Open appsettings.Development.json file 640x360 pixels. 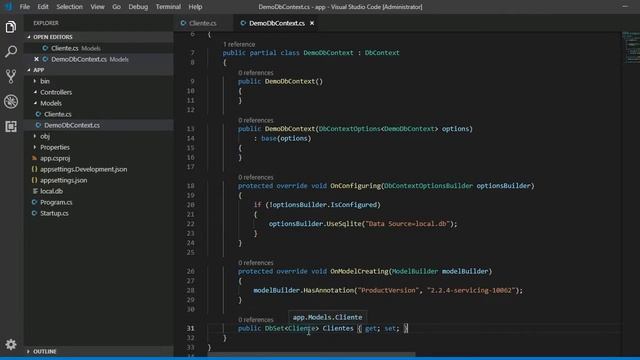click(99, 169)
